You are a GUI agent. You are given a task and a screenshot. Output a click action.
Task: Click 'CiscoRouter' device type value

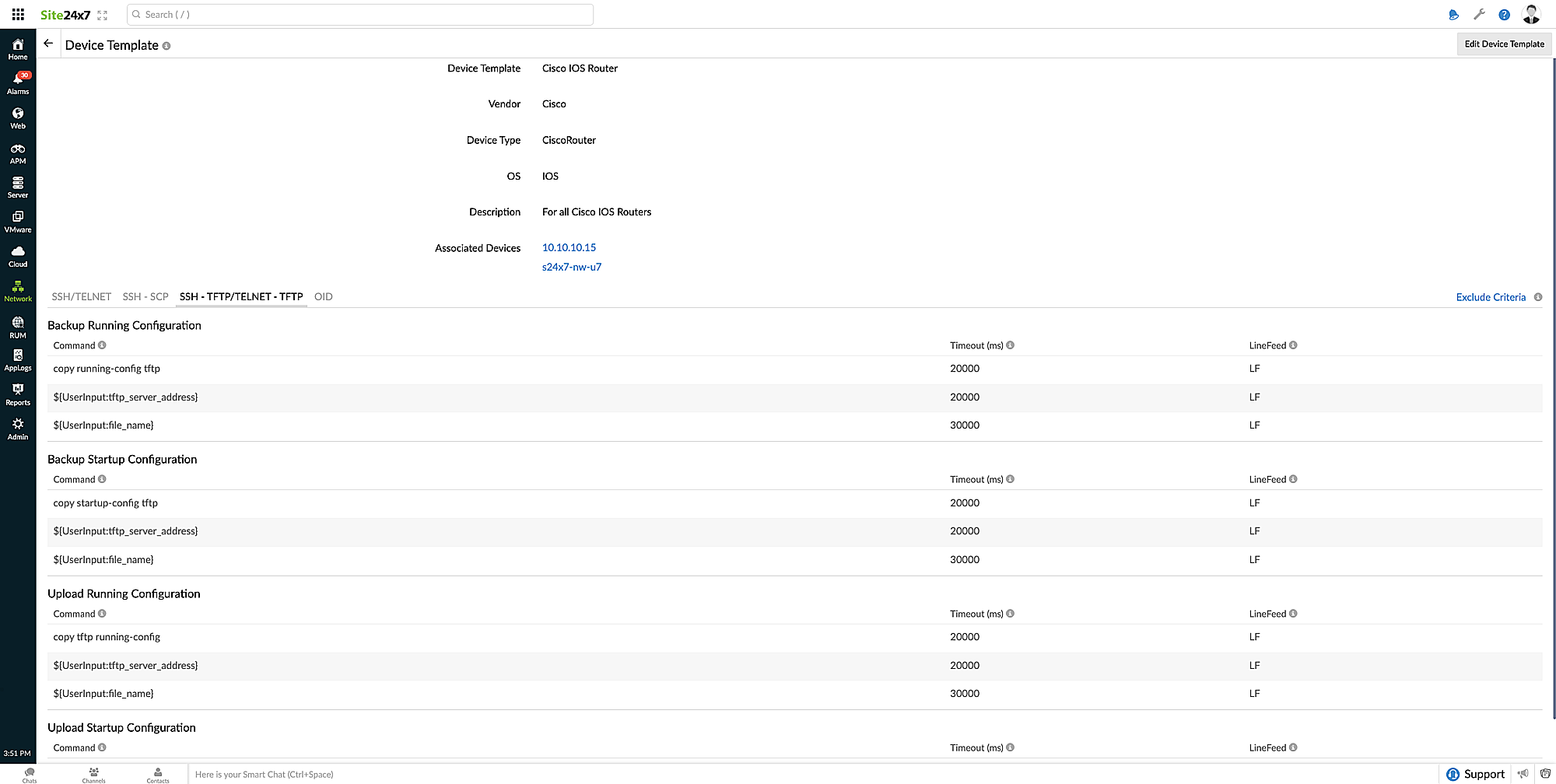(569, 140)
